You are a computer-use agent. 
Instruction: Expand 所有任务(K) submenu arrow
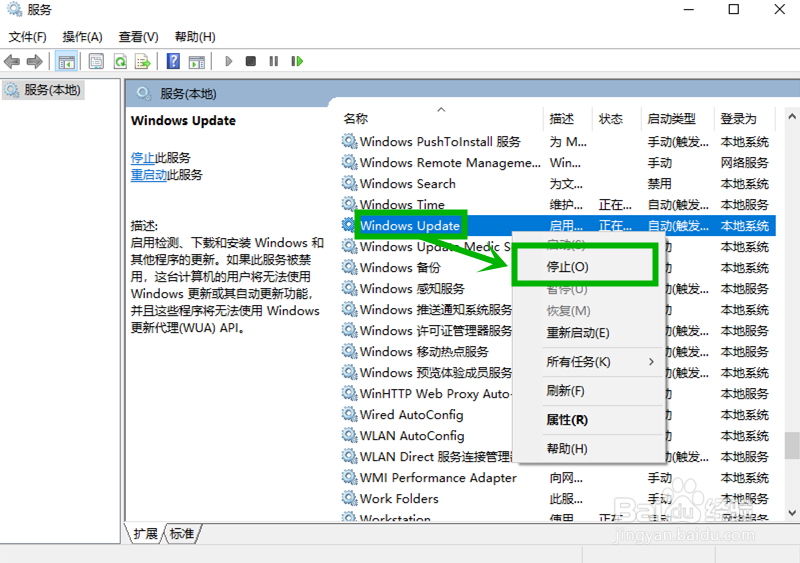(651, 362)
